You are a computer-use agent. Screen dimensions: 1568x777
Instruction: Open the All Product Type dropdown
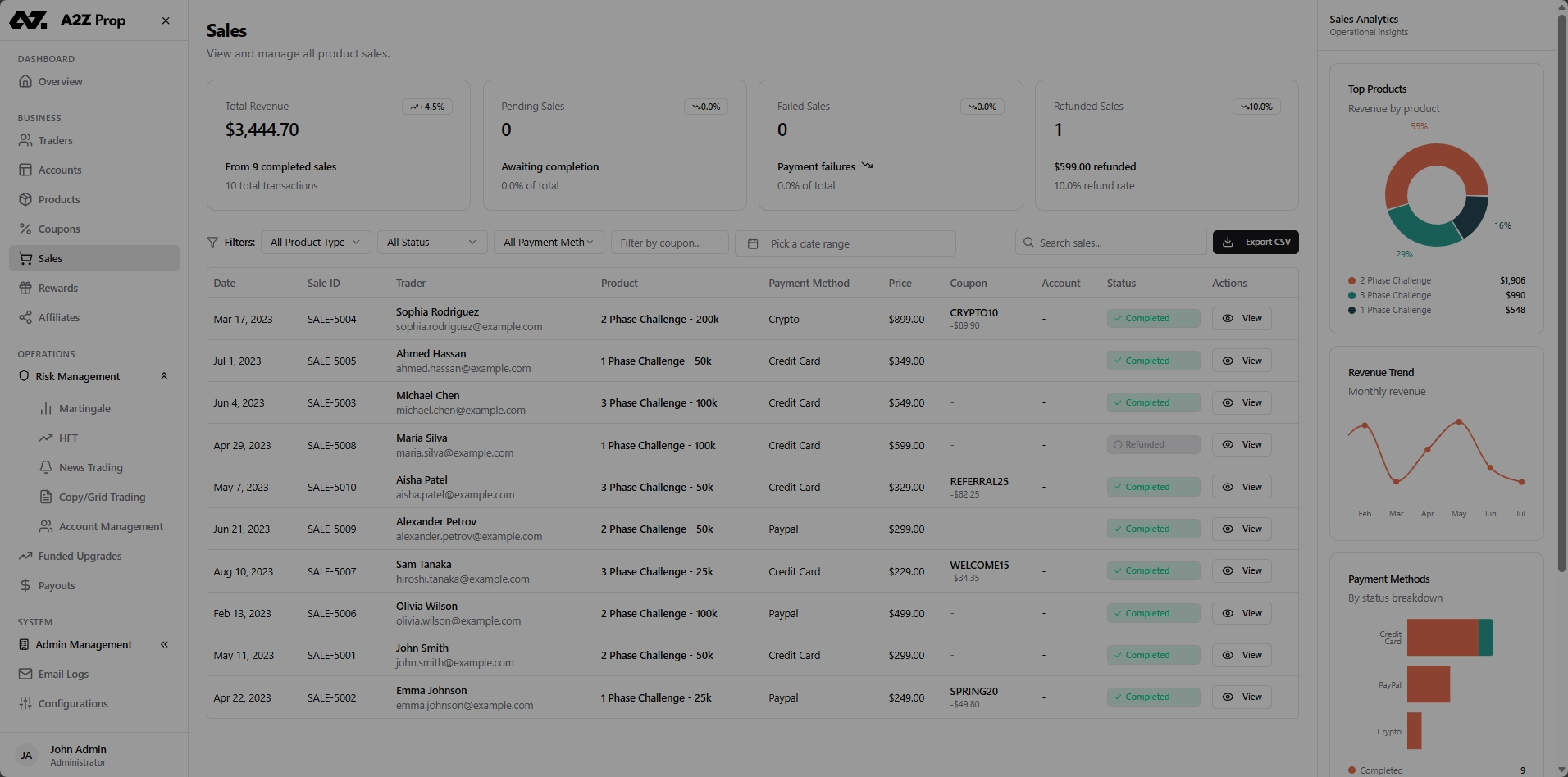tap(315, 243)
